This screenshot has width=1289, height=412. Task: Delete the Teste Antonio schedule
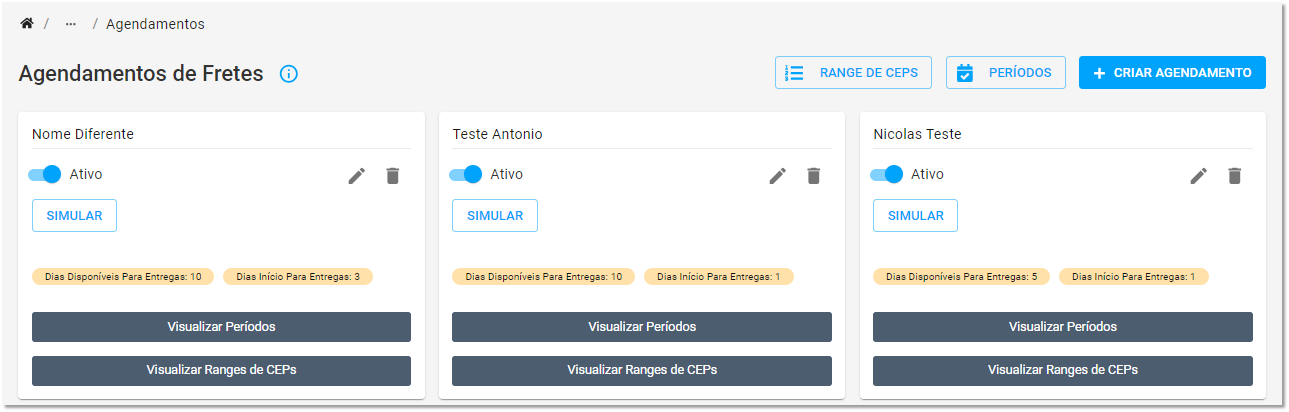813,176
